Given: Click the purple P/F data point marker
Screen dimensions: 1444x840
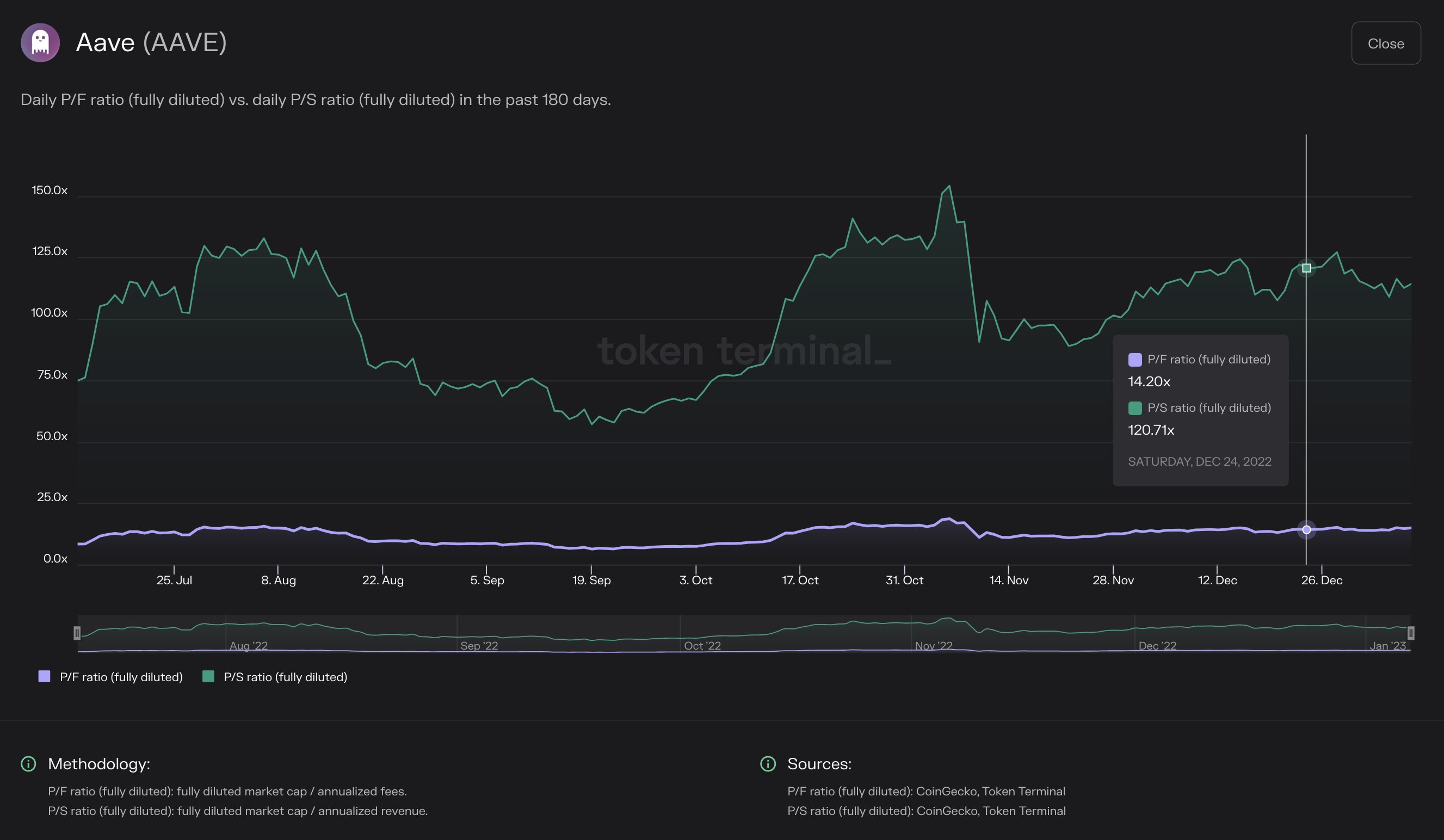Looking at the screenshot, I should 1306,529.
